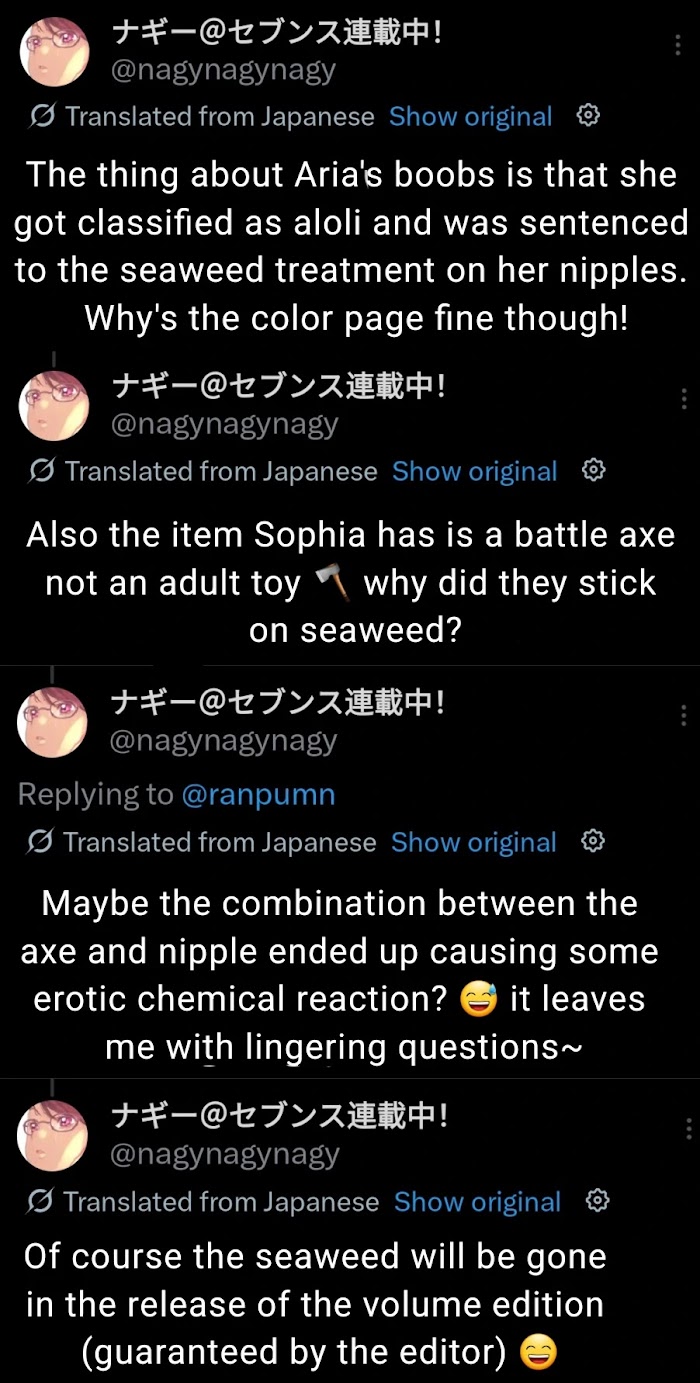Show original for the chemical reaction reply

coord(473,843)
